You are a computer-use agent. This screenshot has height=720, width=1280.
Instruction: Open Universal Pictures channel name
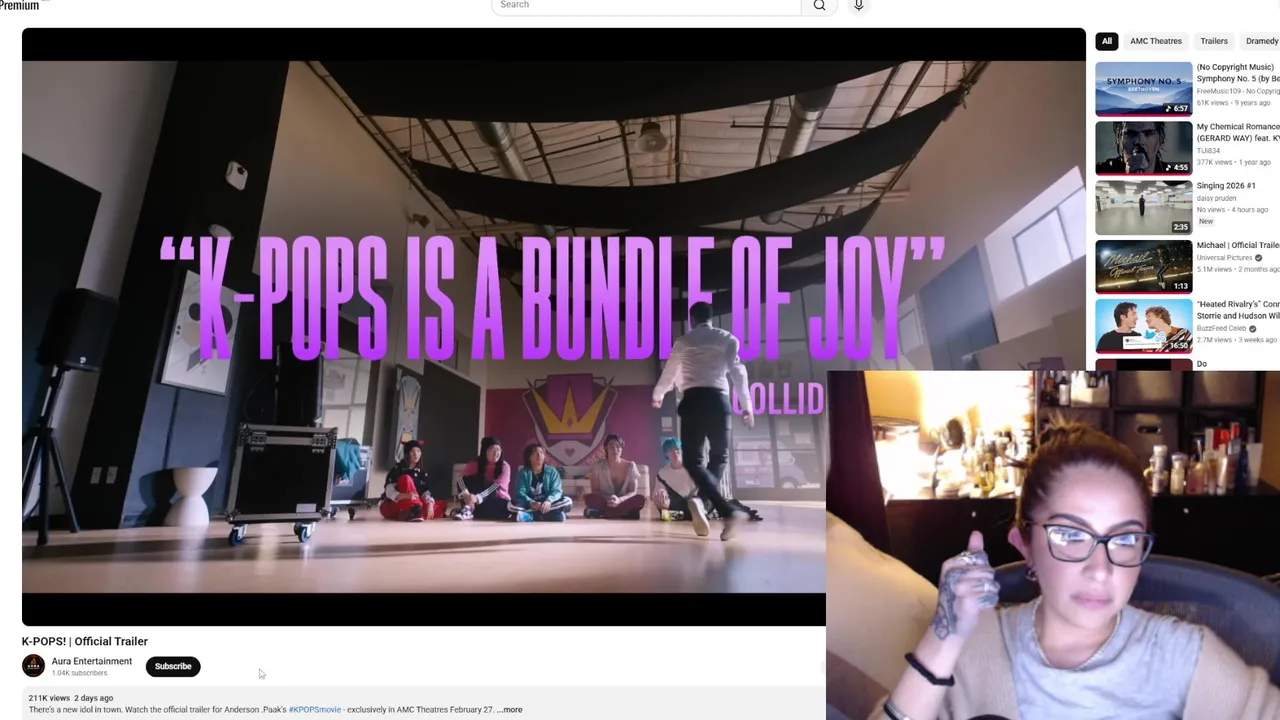coord(1225,257)
